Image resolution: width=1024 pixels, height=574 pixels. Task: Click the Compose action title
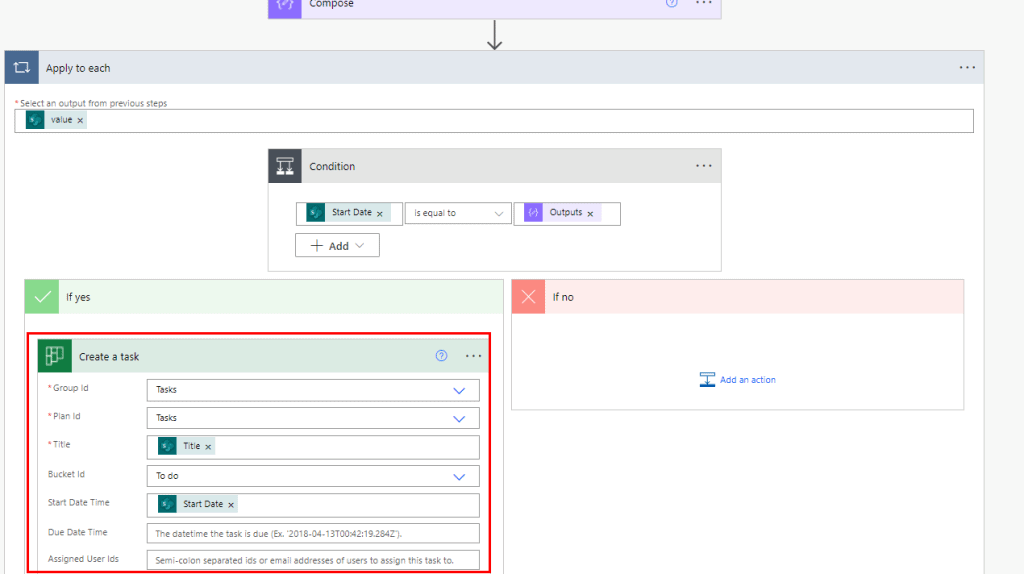click(331, 4)
